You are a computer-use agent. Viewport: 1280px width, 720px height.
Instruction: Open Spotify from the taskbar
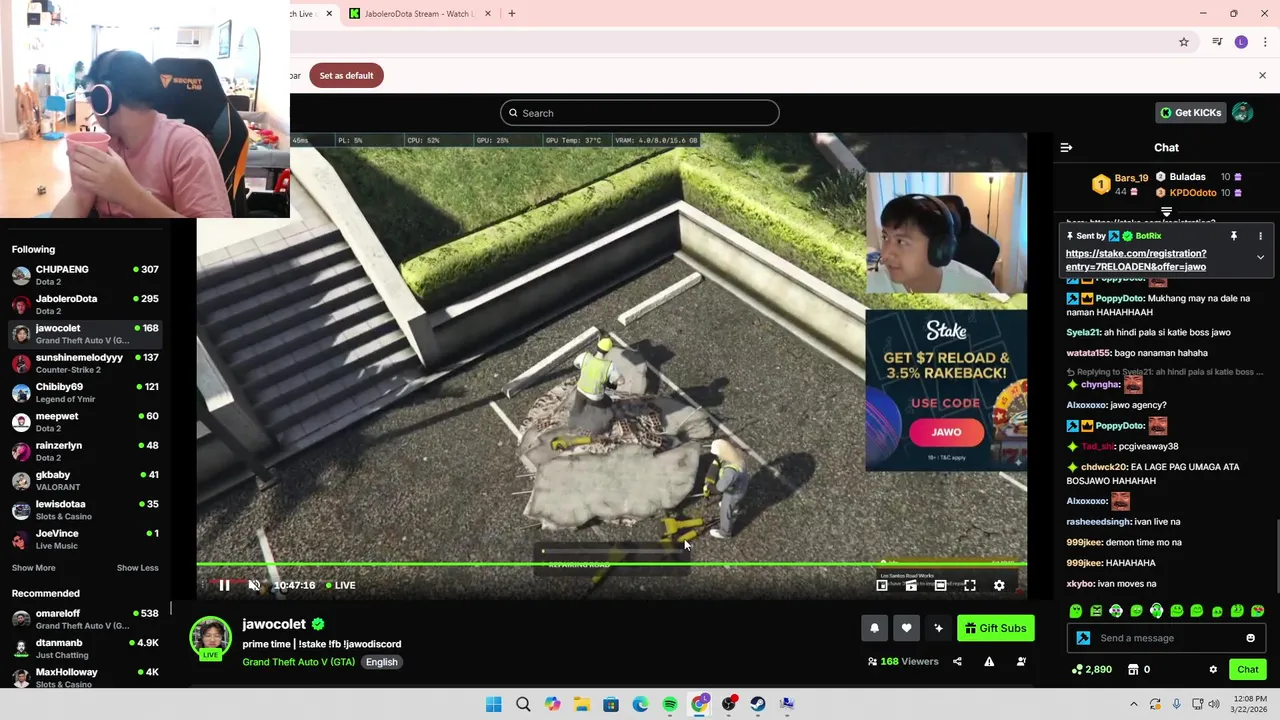pyautogui.click(x=670, y=704)
